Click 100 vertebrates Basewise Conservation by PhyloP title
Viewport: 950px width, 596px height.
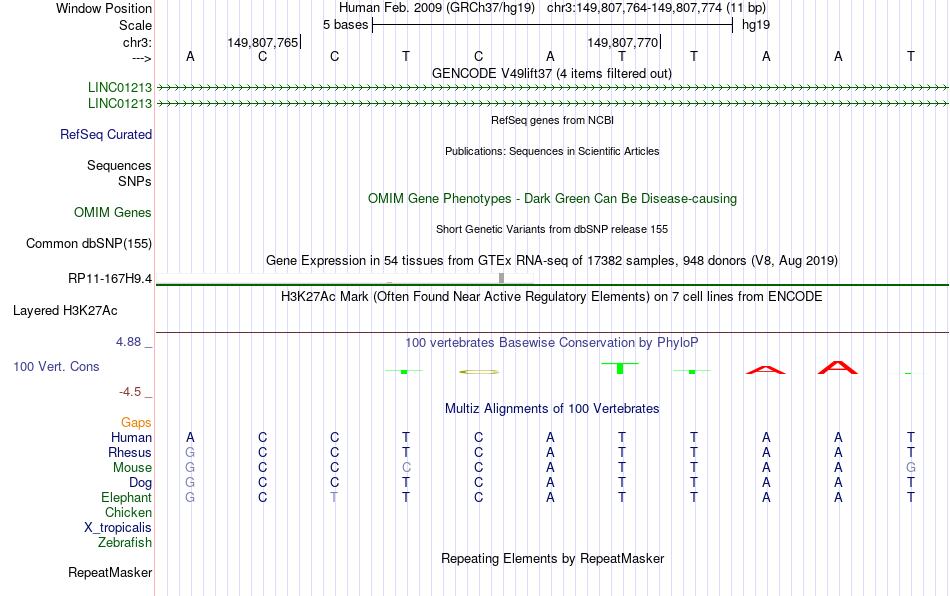[552, 343]
